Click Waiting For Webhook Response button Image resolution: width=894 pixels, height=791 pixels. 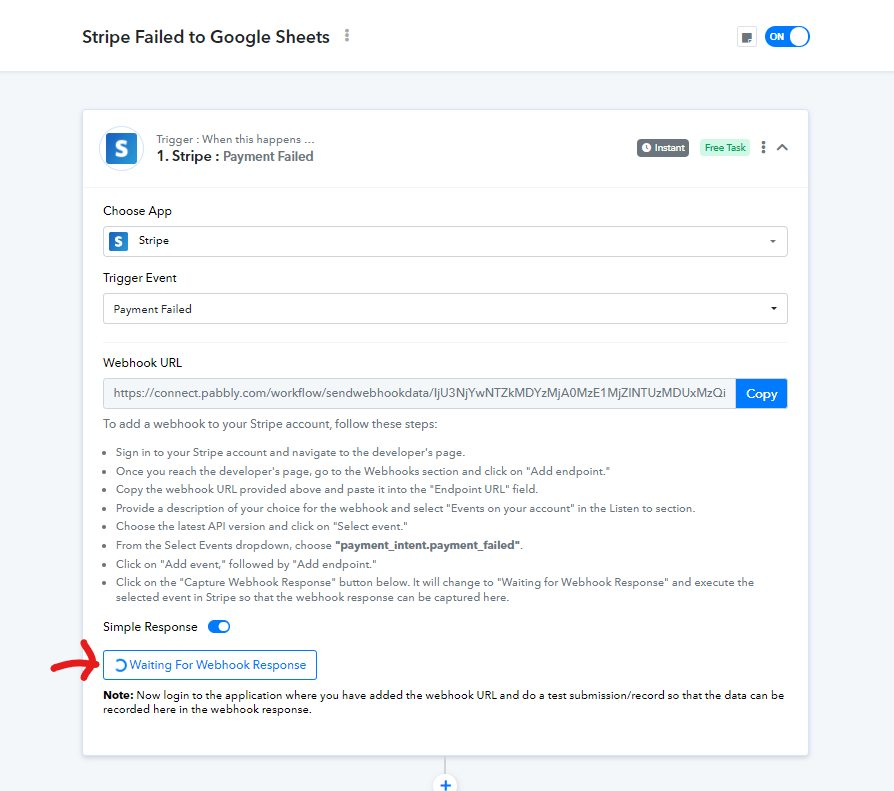210,665
